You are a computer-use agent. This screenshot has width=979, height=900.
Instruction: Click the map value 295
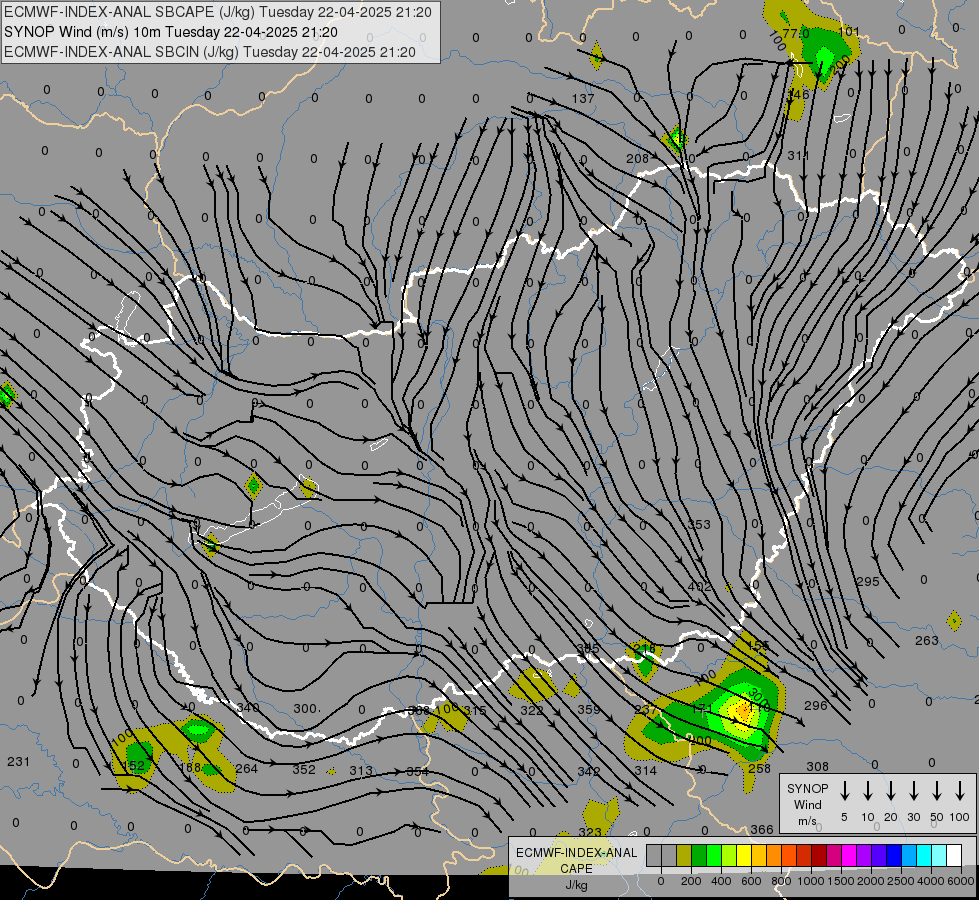click(x=868, y=581)
